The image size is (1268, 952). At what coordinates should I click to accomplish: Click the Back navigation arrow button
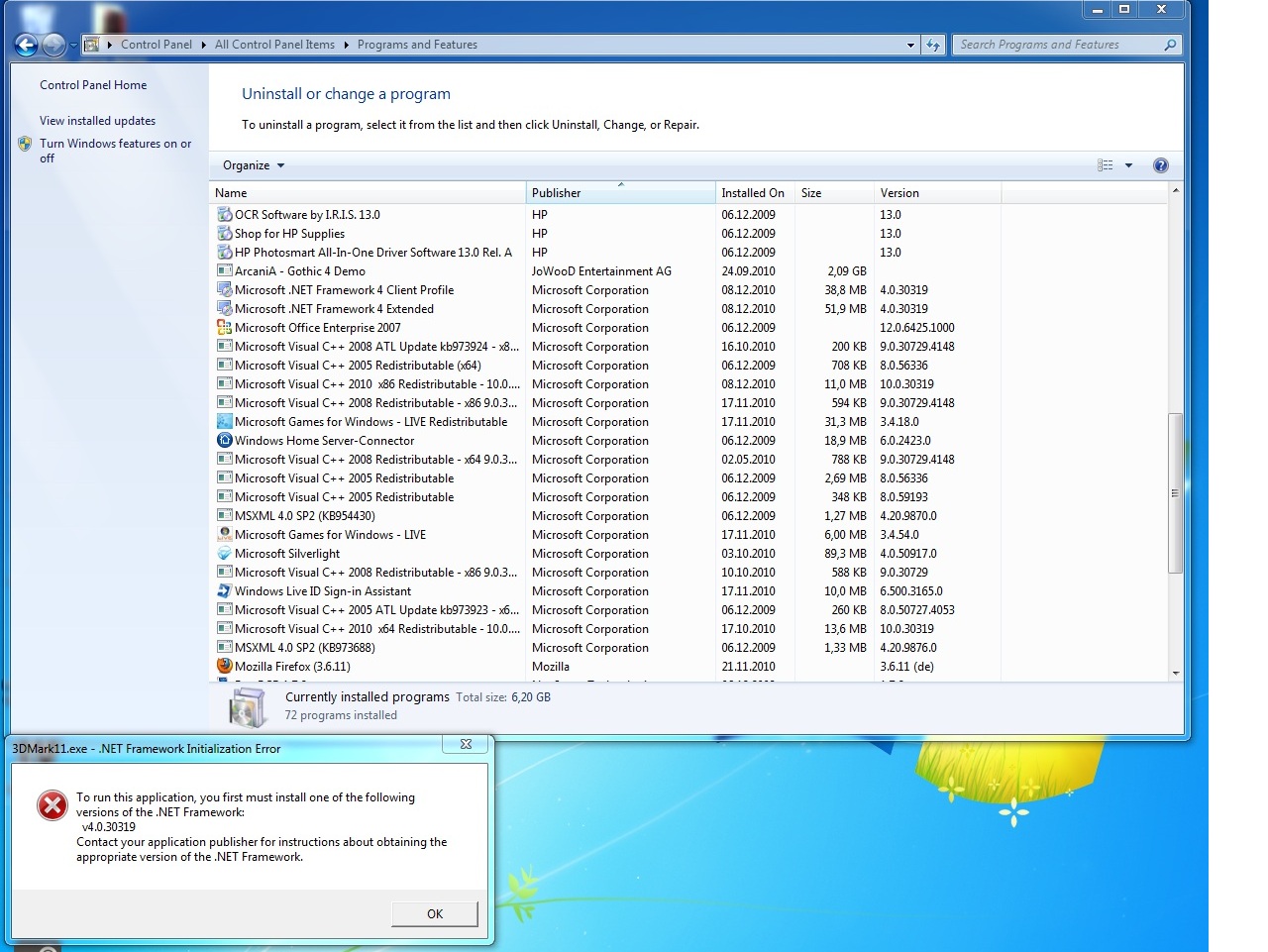pyautogui.click(x=27, y=45)
